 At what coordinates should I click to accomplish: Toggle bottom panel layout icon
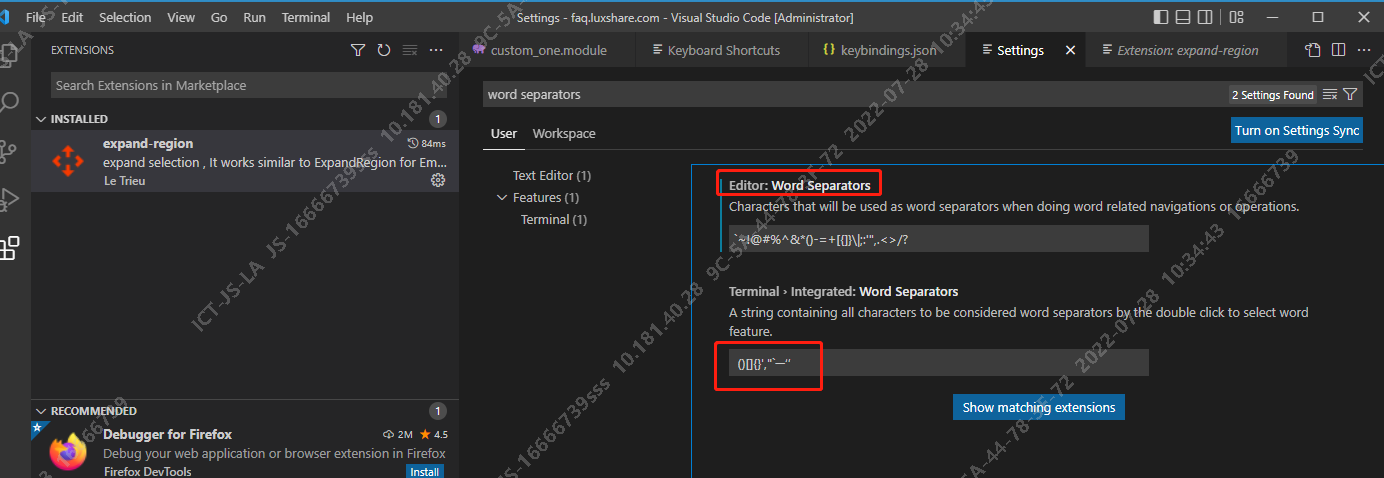pos(1183,17)
